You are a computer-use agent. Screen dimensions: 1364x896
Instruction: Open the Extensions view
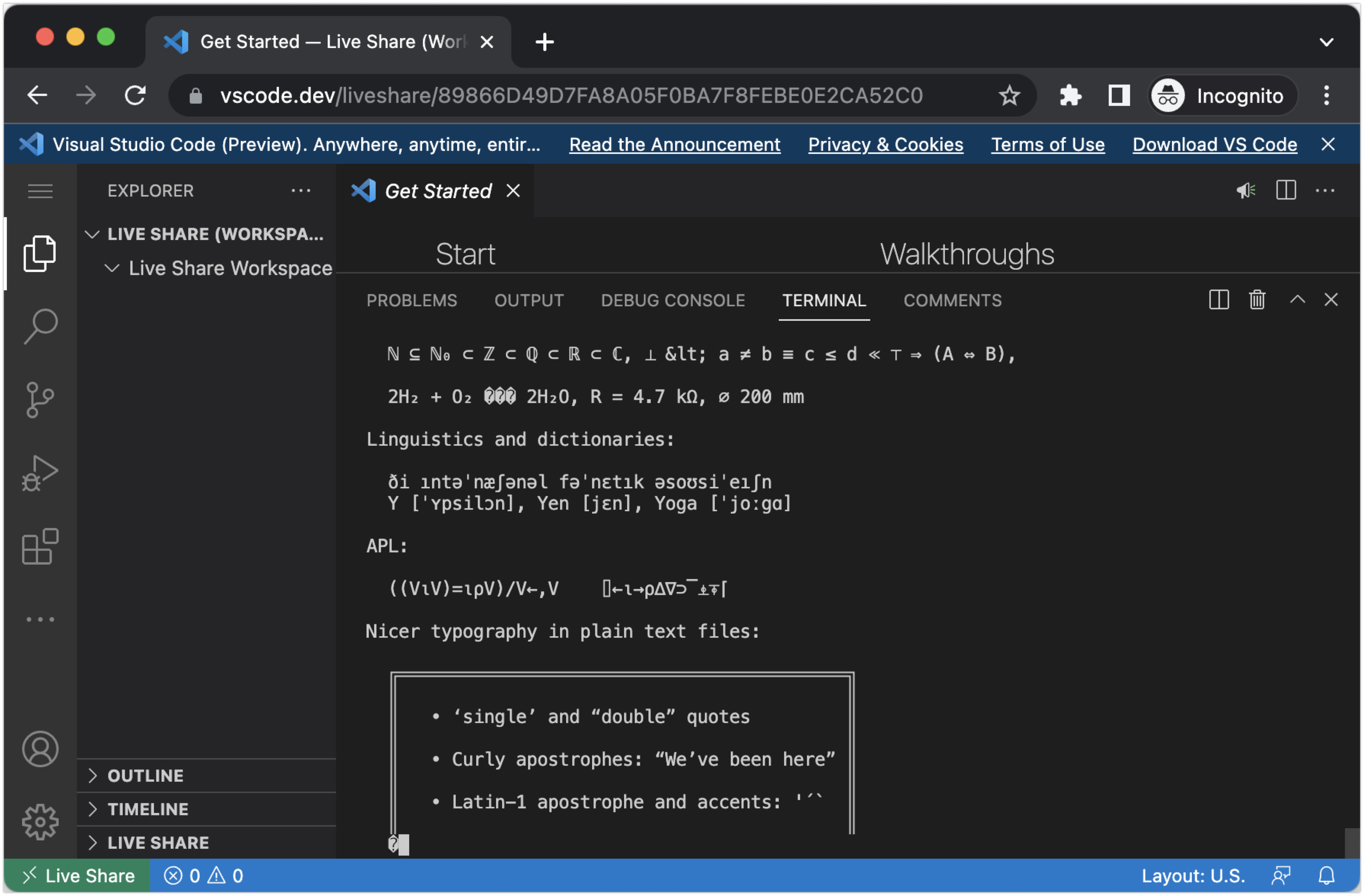click(40, 546)
